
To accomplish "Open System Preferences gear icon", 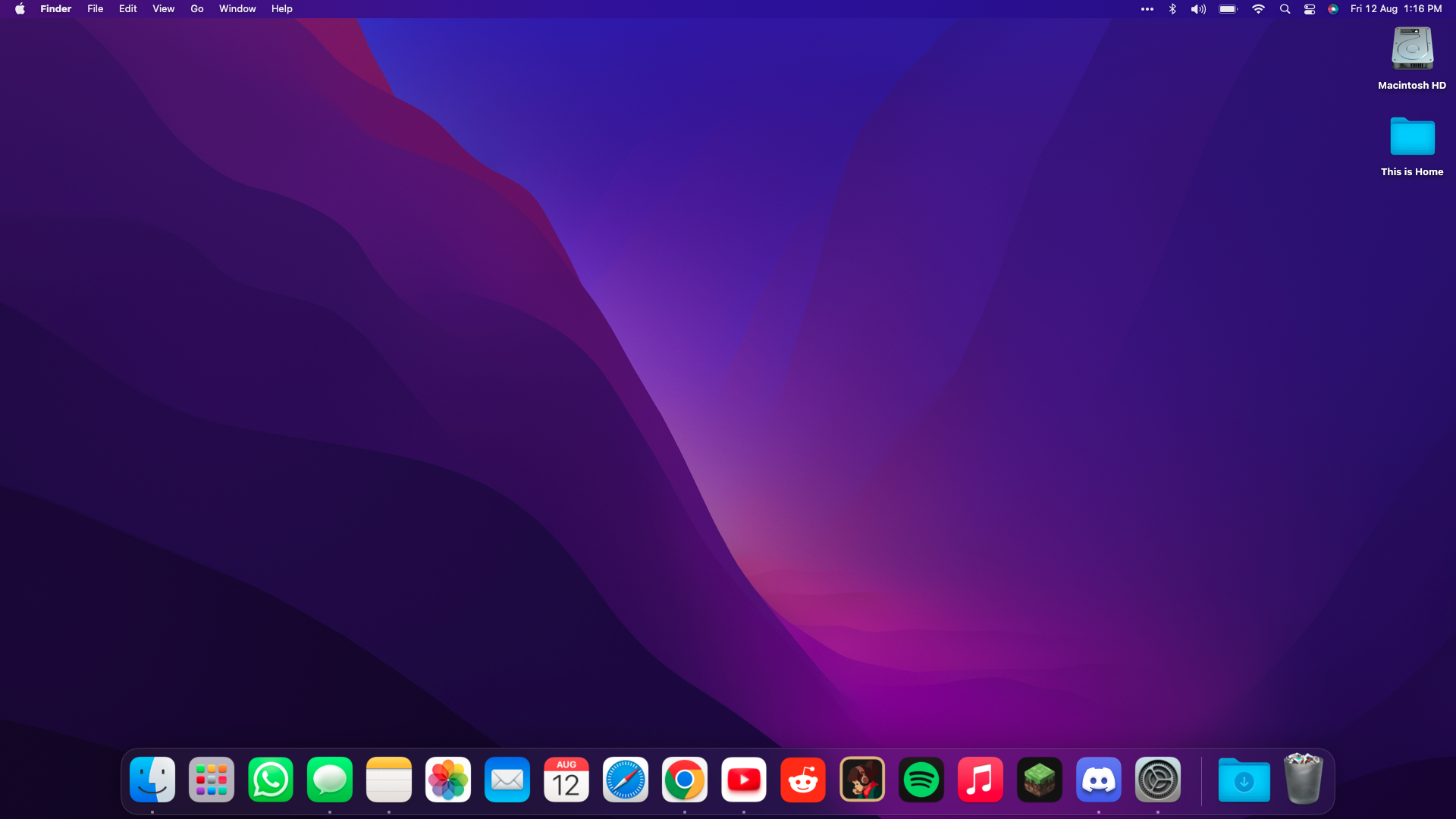I will pos(1158,780).
